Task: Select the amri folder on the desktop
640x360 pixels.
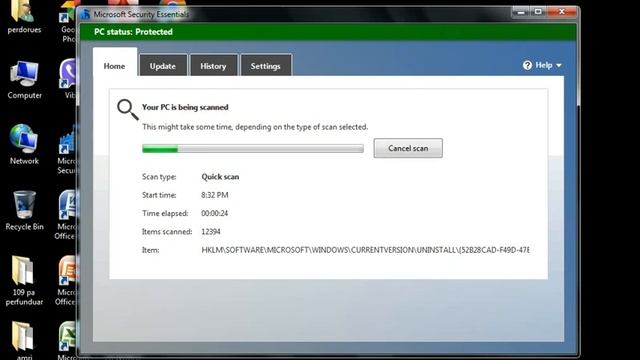Action: coord(24,340)
